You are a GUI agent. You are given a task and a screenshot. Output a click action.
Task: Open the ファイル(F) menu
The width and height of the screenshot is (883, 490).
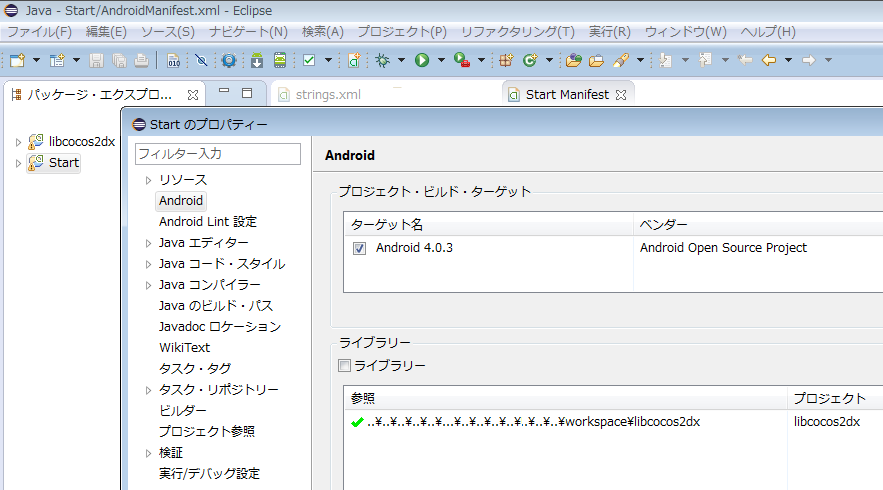tap(39, 32)
